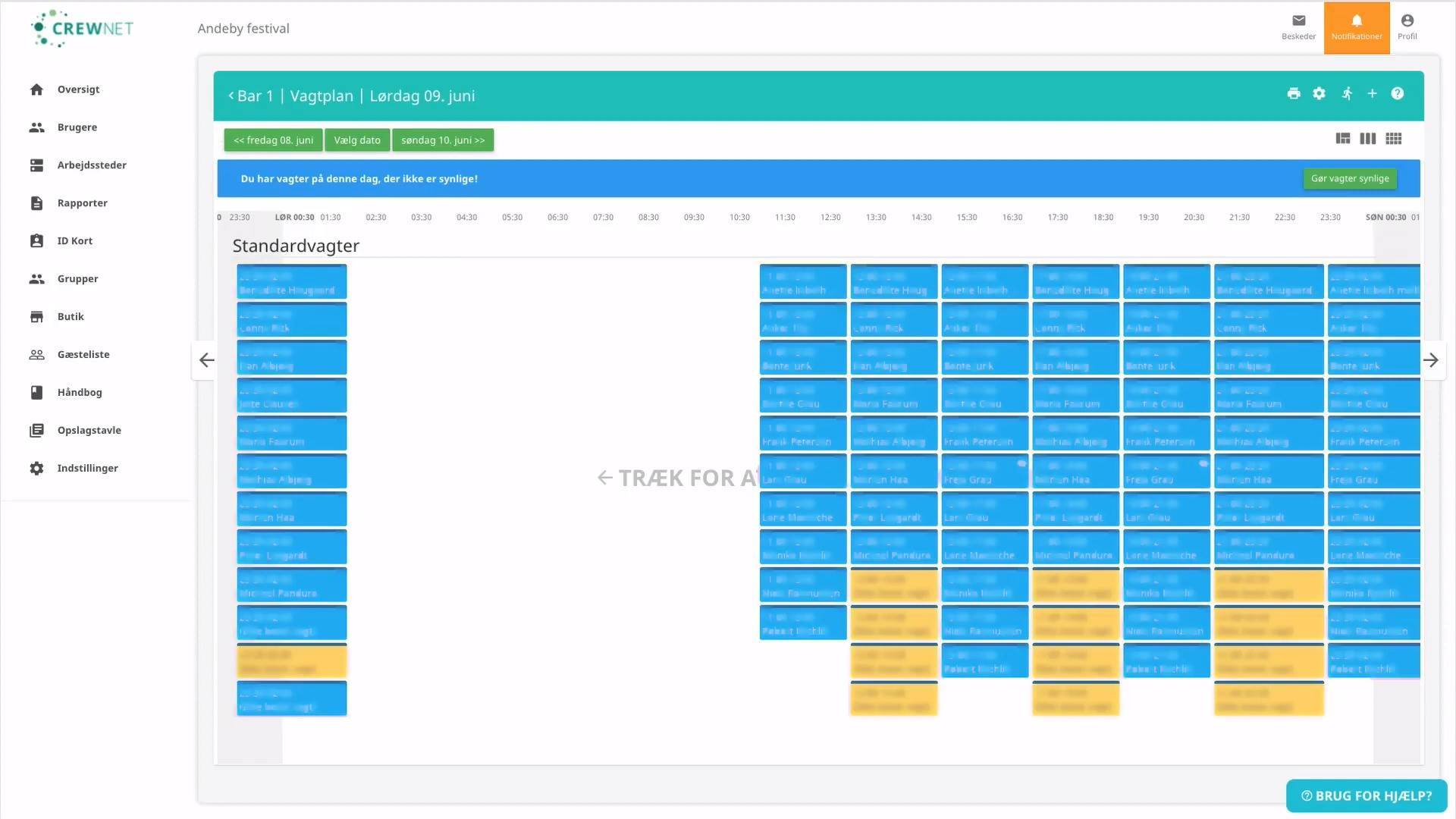Open Rapporter in sidebar
Screen dimensions: 1456x819
tap(82, 203)
